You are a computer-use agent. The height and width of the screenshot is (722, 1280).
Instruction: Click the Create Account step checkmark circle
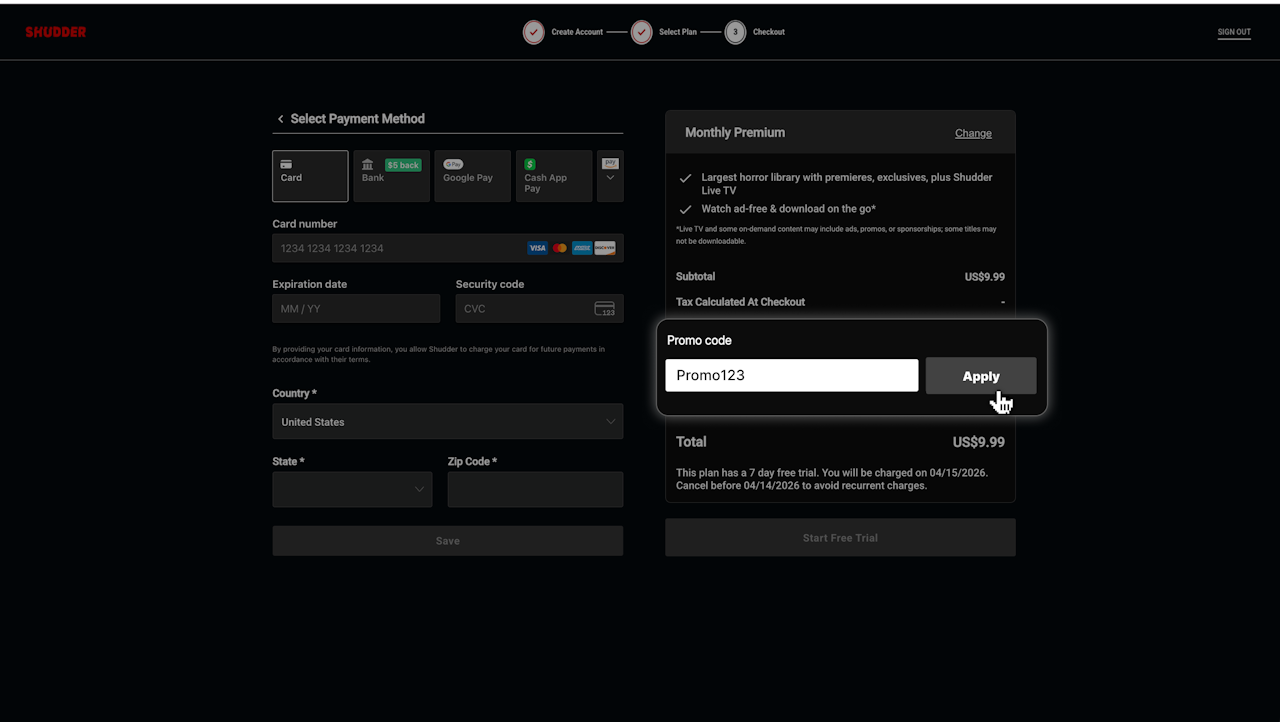534,32
